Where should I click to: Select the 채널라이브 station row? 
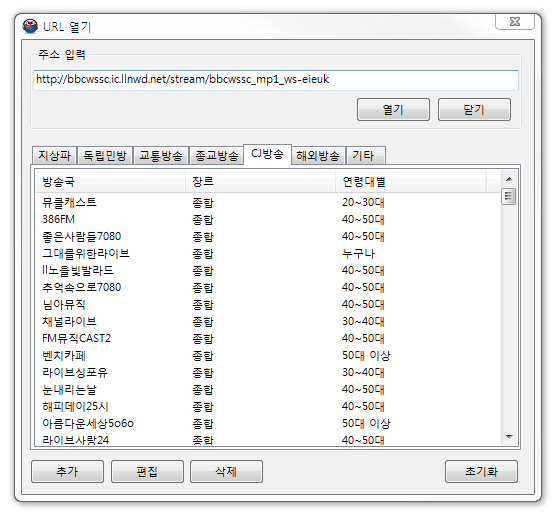[268, 321]
